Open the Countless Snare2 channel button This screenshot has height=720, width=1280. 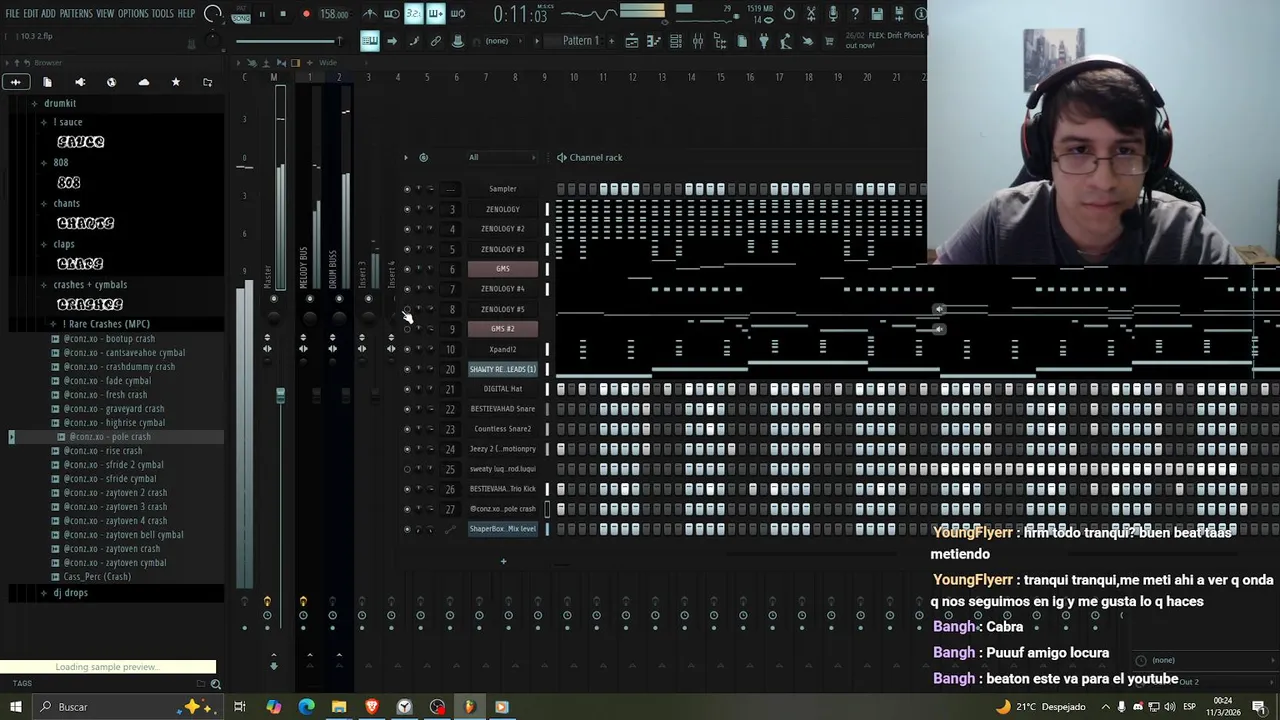503,429
